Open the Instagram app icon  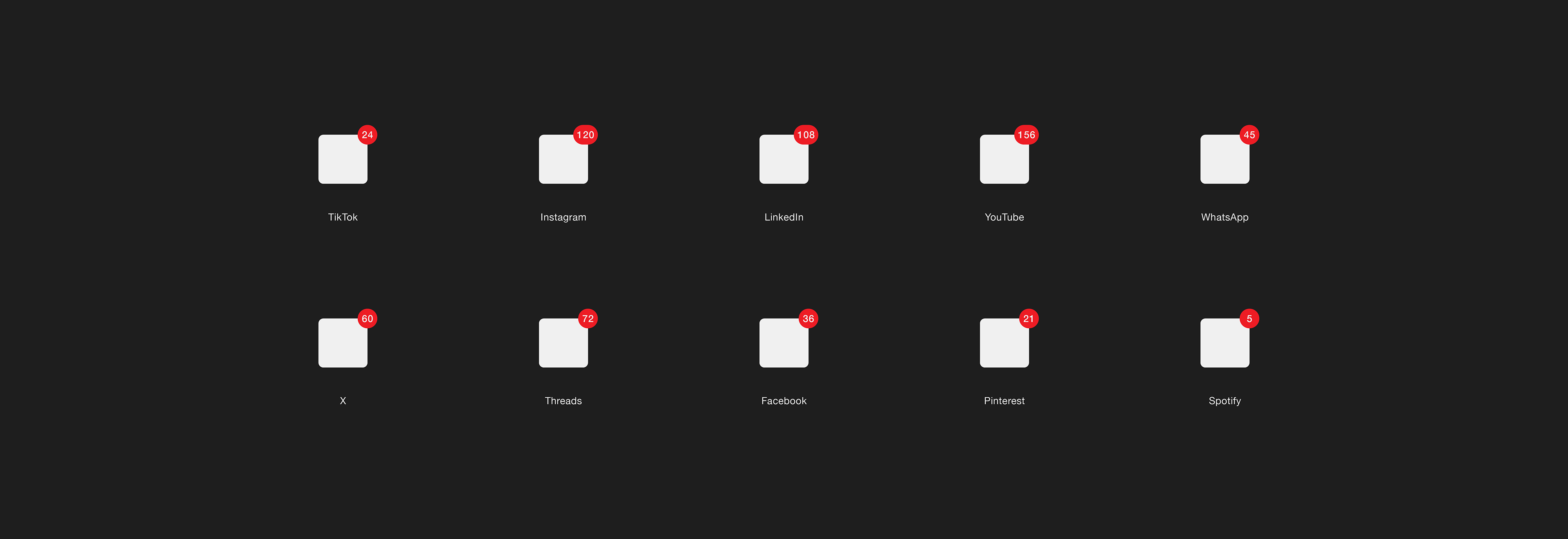563,159
